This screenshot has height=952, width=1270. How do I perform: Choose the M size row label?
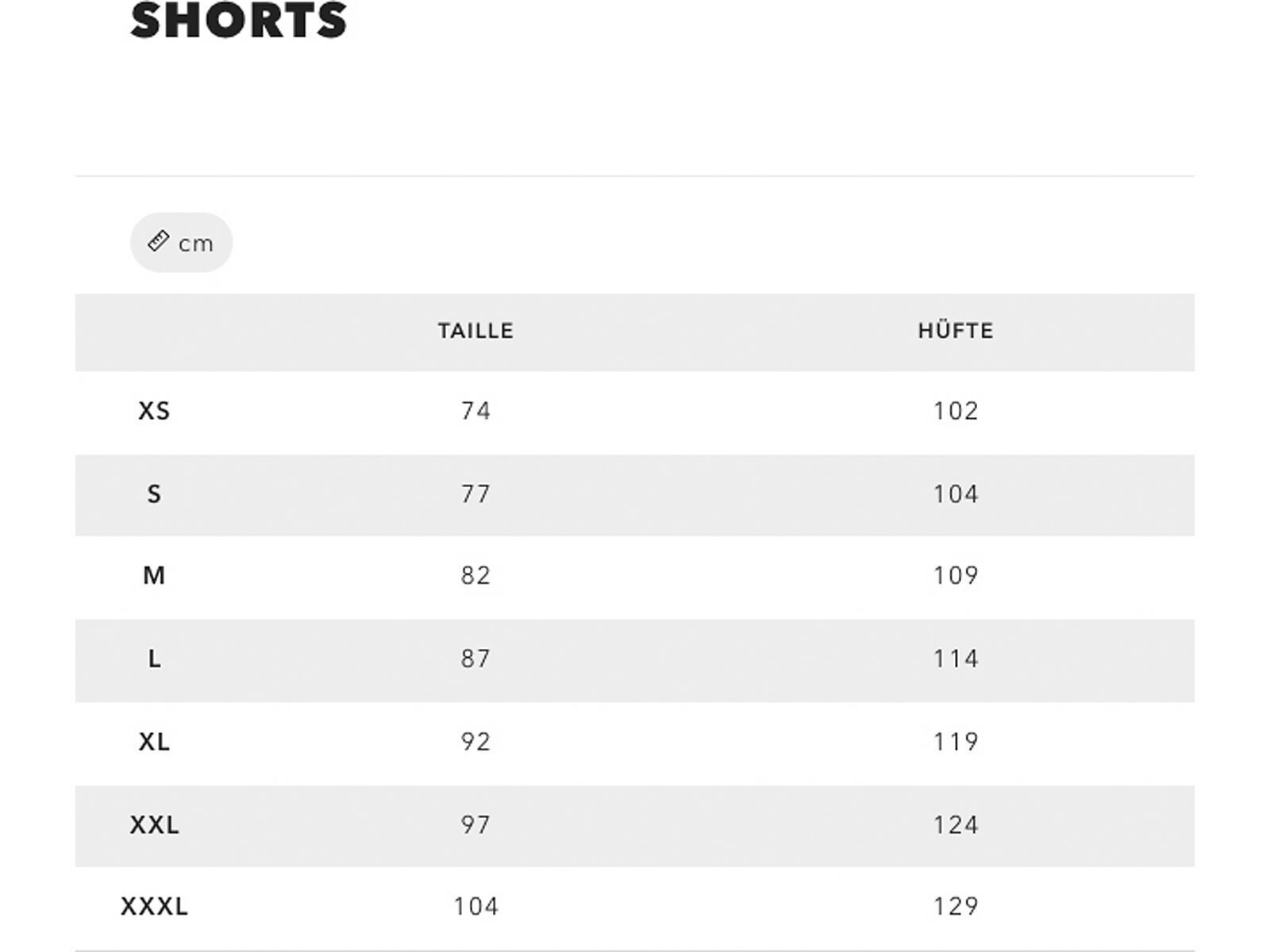pos(154,575)
